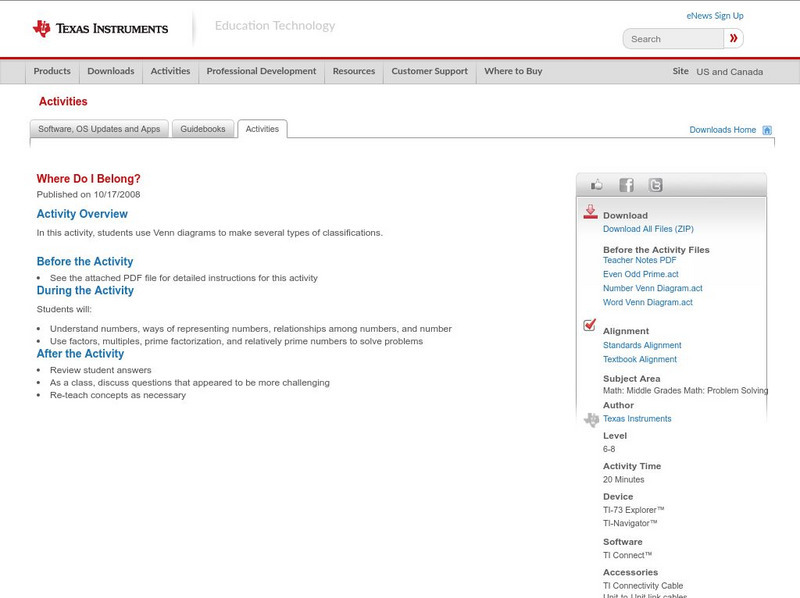Download All Files (ZIP)

point(648,229)
